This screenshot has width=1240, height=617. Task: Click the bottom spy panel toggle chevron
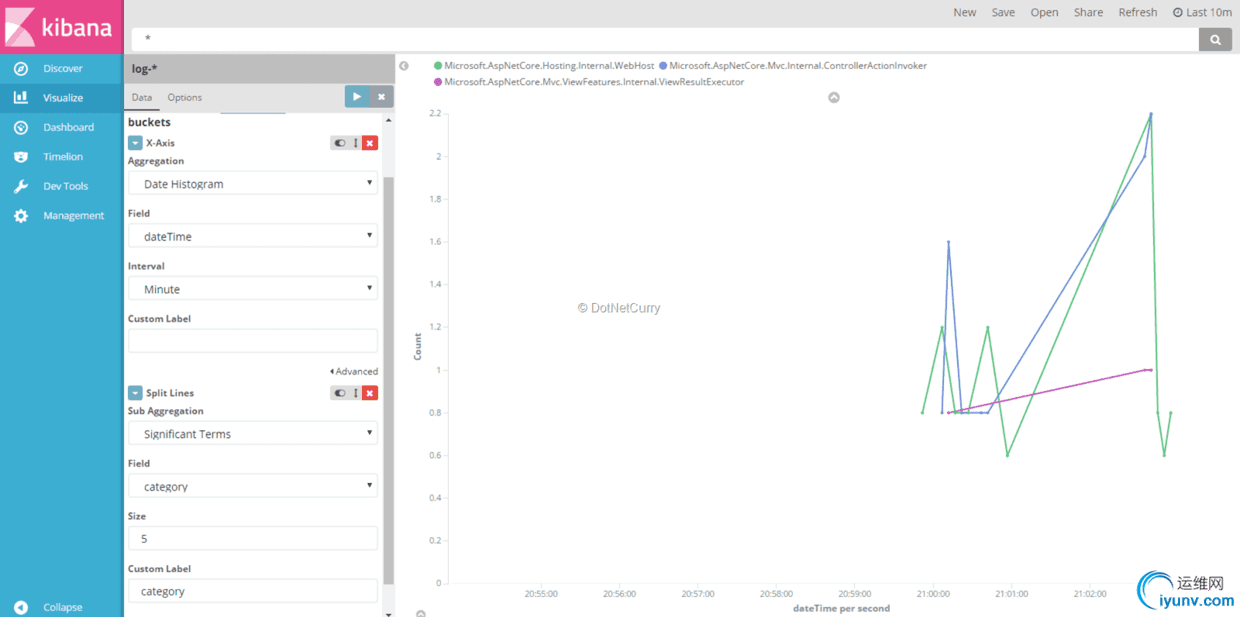[421, 613]
